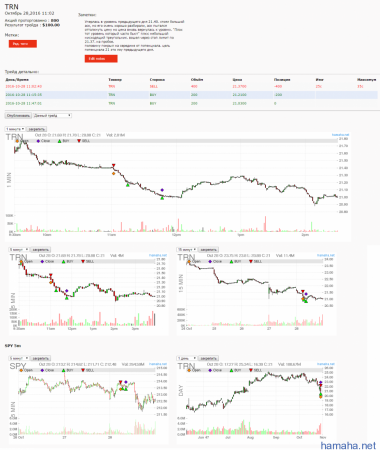Screen dimensions: 380x450
Task: Open the Данный трейд dropdown
Action: pyautogui.click(x=52, y=116)
